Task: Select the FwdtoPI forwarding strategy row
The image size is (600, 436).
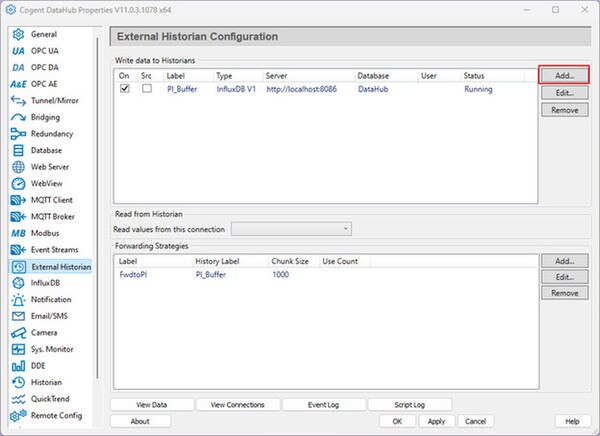Action: (x=326, y=274)
